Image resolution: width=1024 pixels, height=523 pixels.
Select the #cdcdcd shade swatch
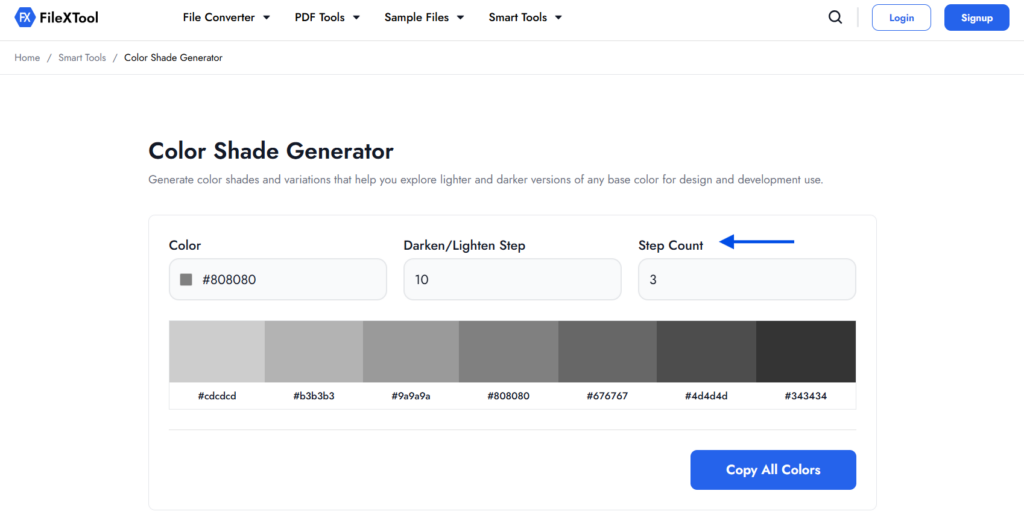(x=217, y=351)
